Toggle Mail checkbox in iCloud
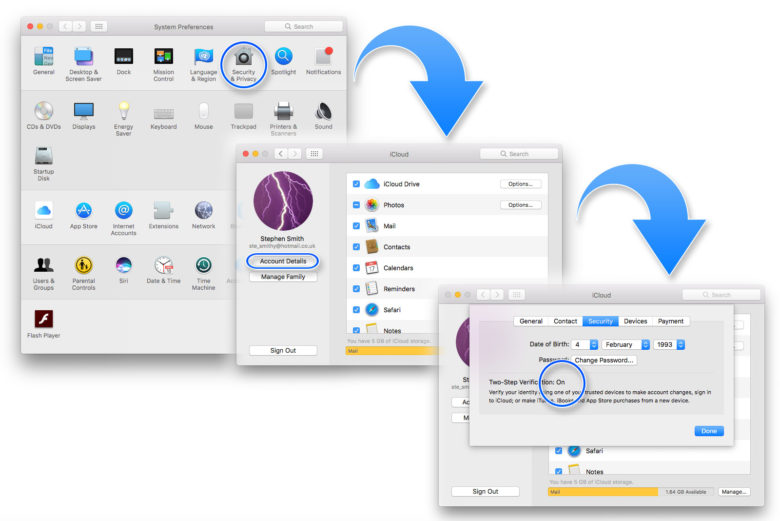 pyautogui.click(x=356, y=226)
